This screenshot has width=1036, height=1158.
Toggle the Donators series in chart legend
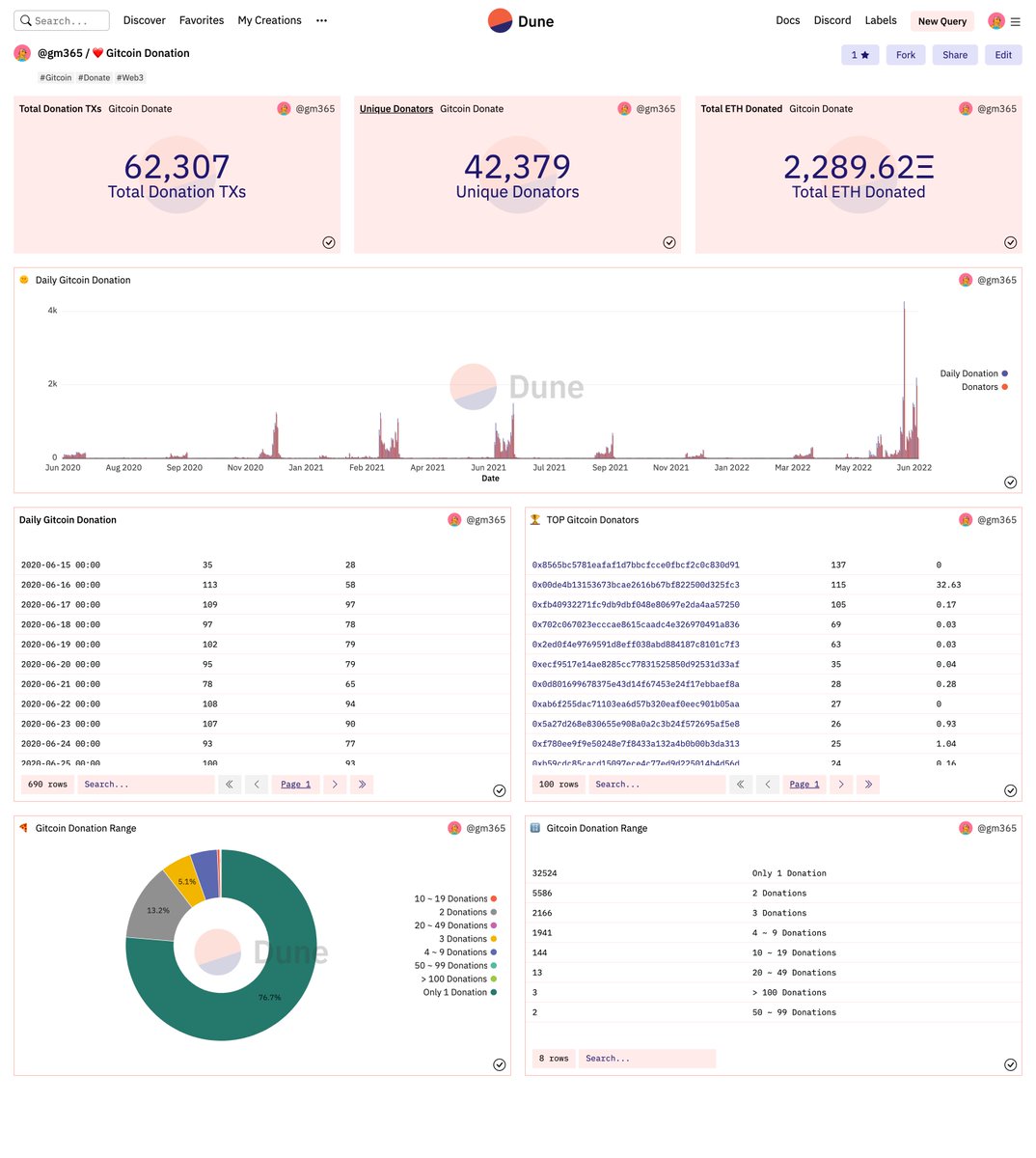pyautogui.click(x=985, y=387)
